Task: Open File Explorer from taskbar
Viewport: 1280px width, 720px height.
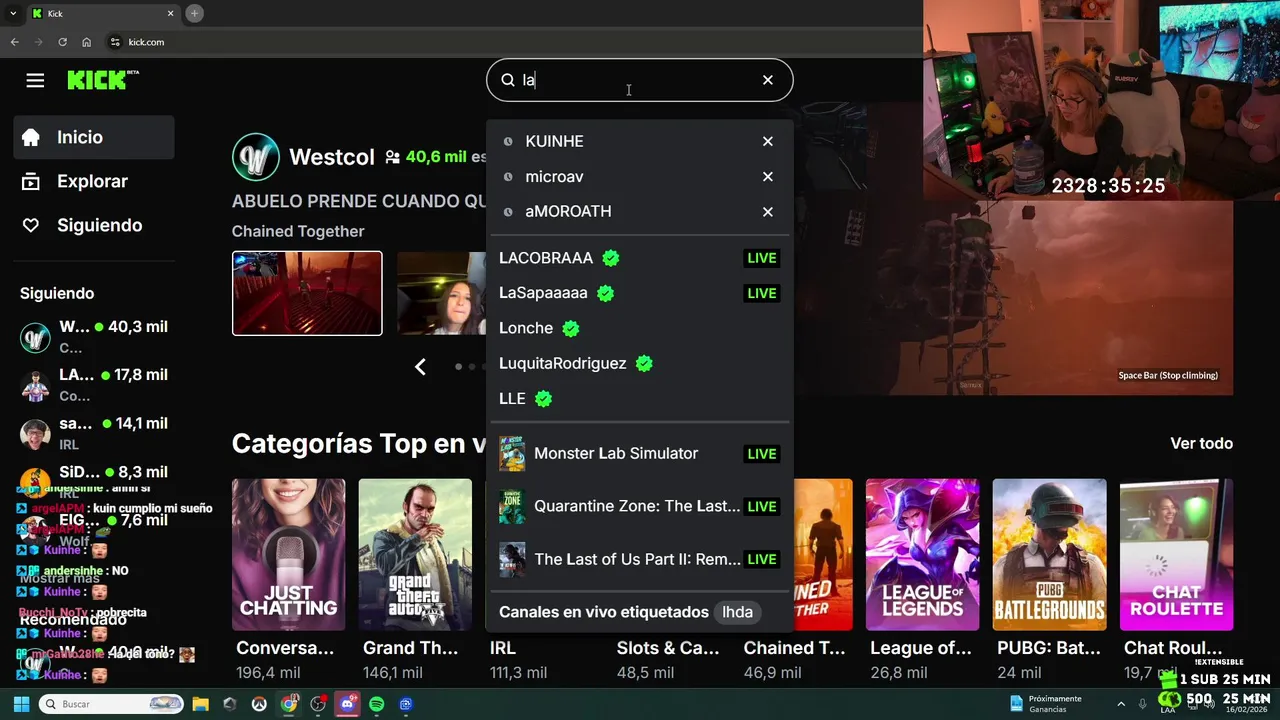Action: pyautogui.click(x=200, y=704)
